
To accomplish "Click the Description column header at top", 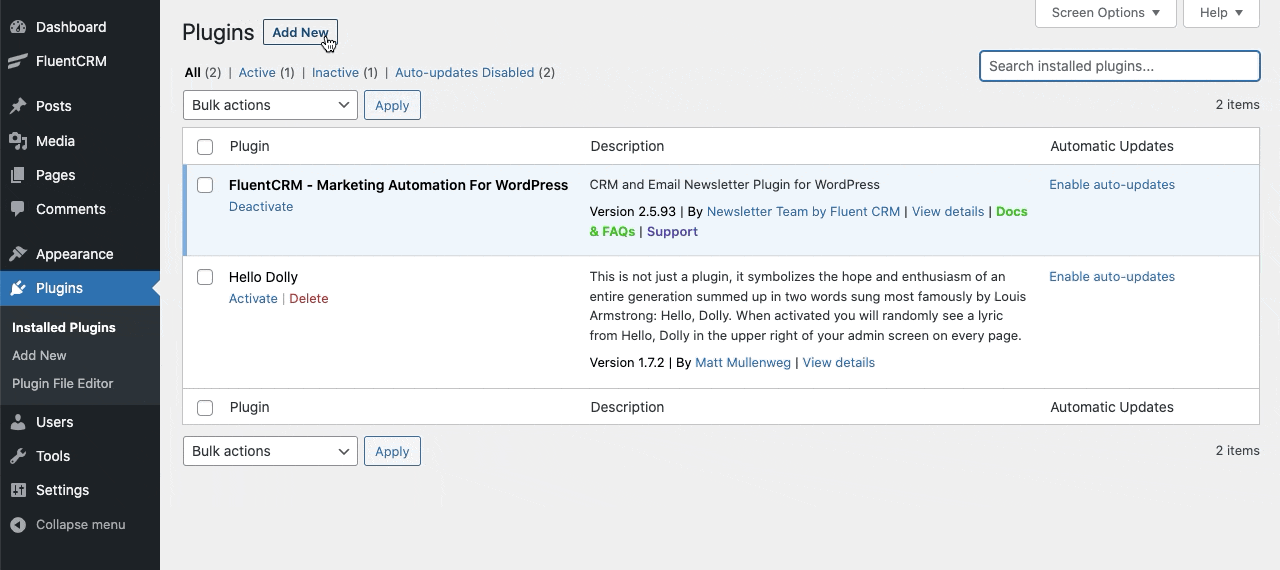I will coord(627,146).
